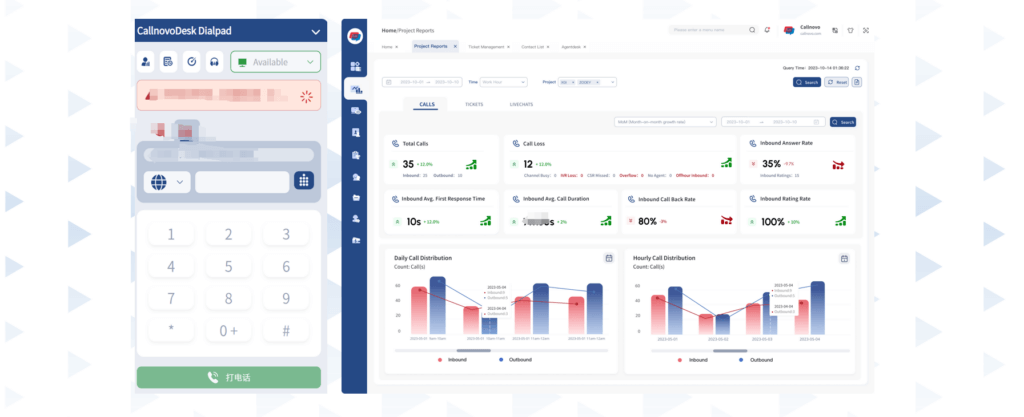Click the green 打电话 call button
The height and width of the screenshot is (417, 1024).
[229, 377]
